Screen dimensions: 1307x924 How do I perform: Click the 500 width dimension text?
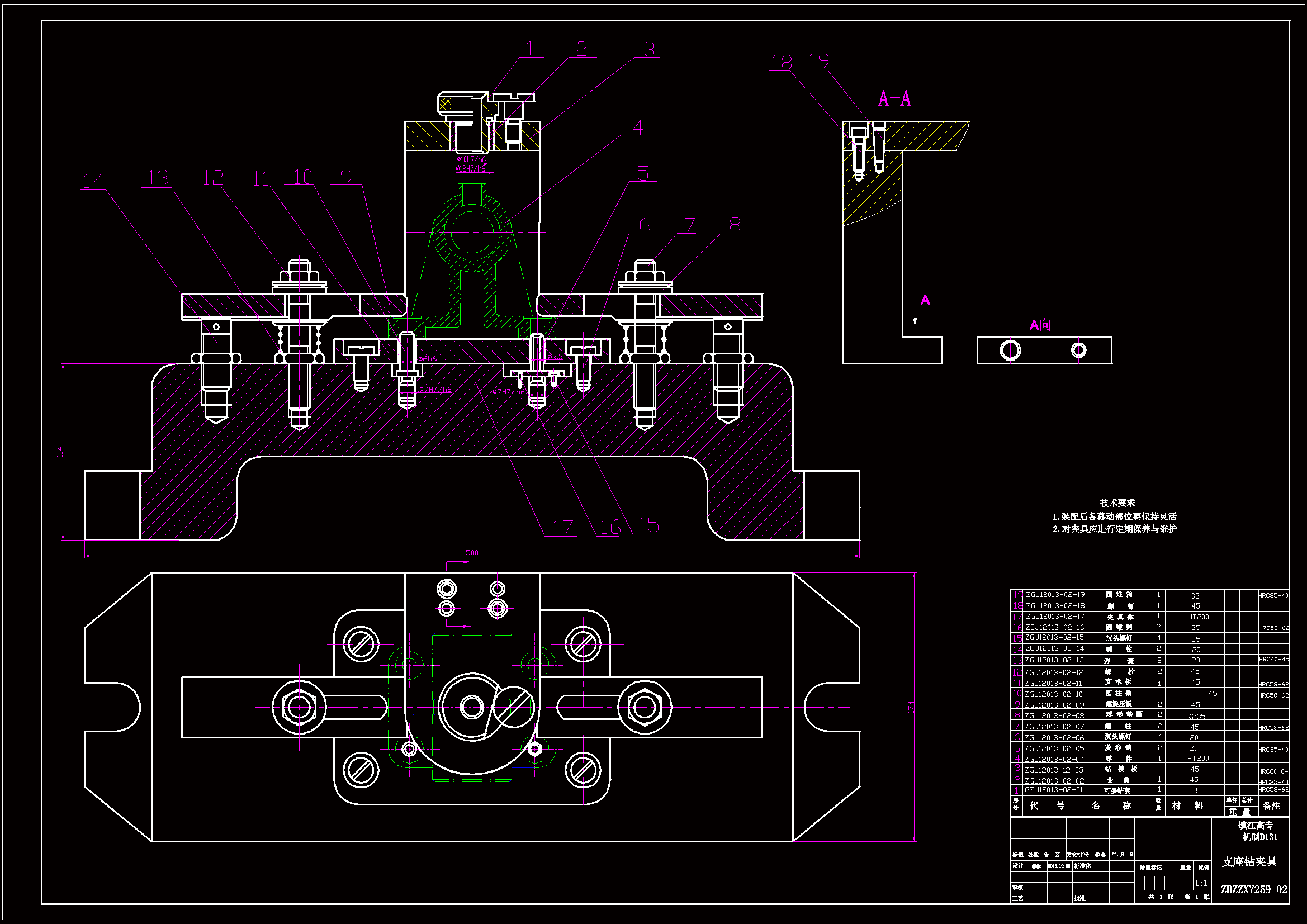472,552
